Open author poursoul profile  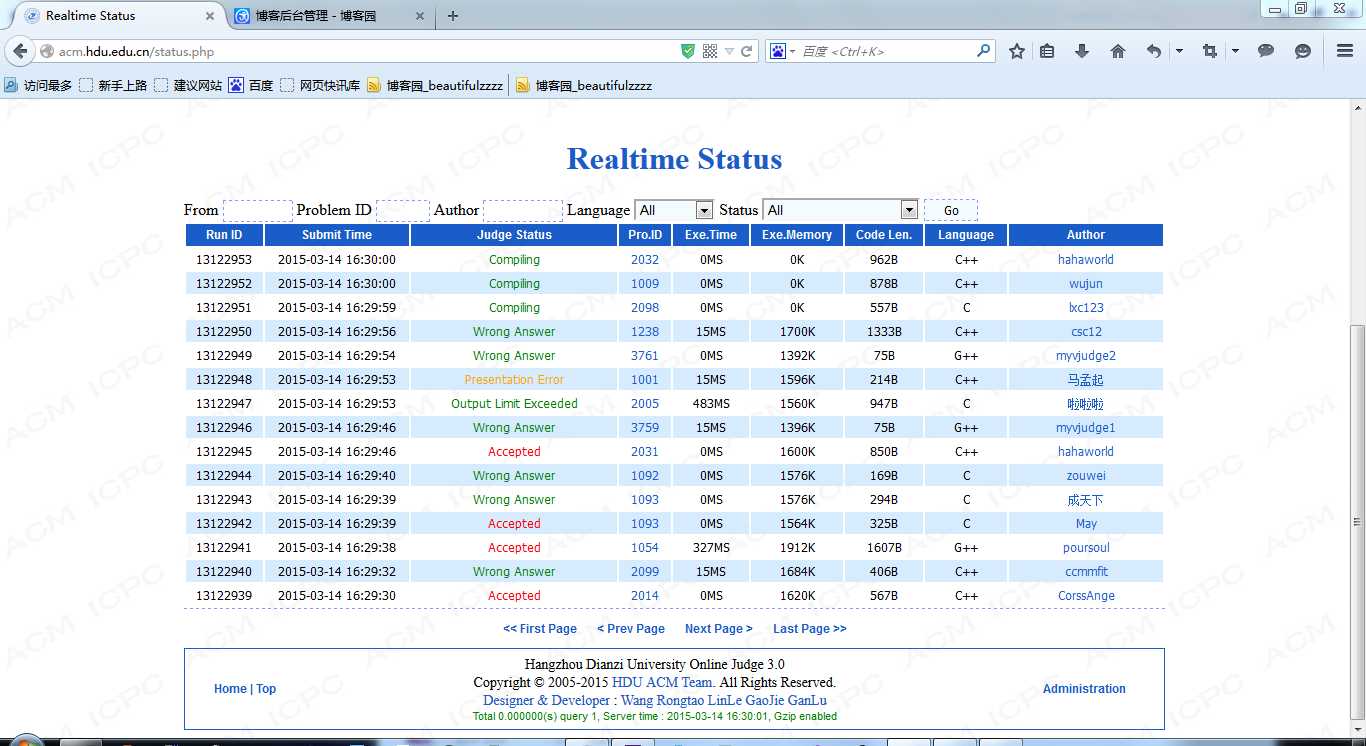[x=1086, y=548]
